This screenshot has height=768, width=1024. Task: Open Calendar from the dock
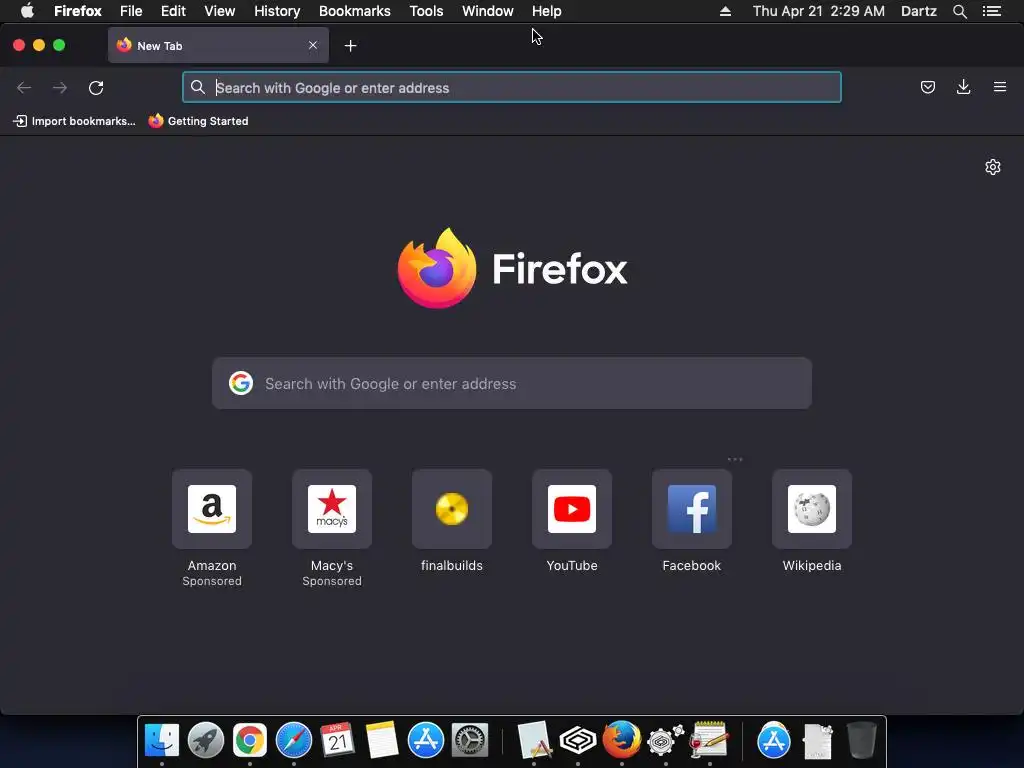[338, 741]
